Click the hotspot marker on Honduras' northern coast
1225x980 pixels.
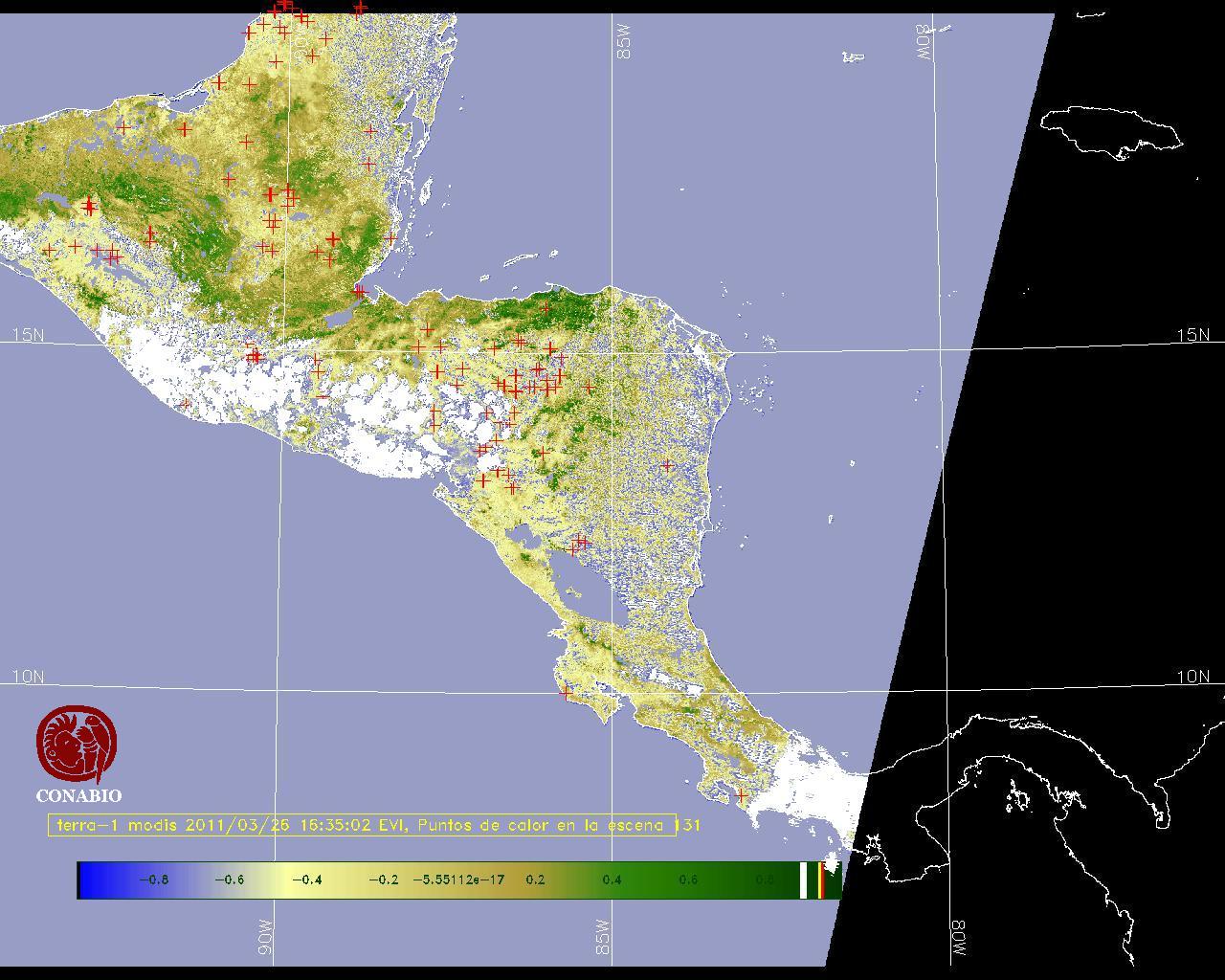pyautogui.click(x=546, y=308)
